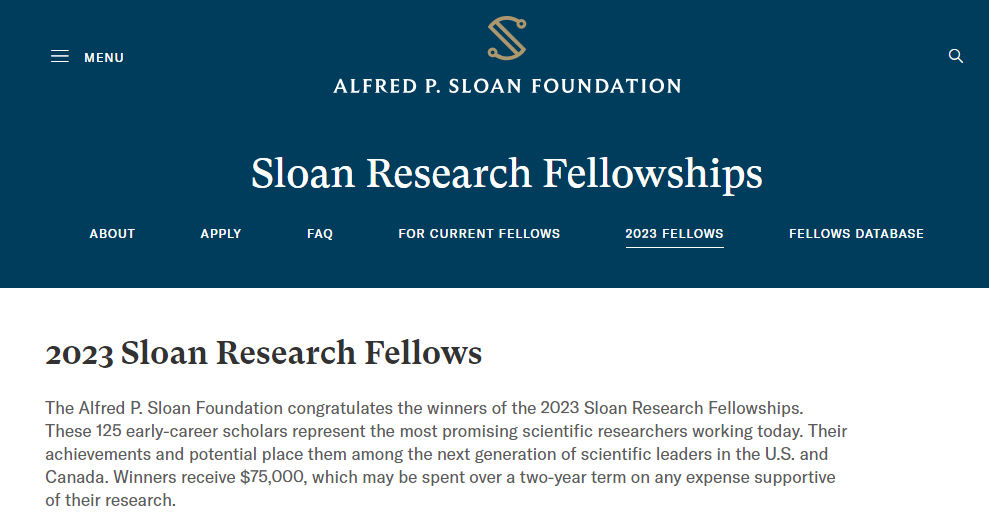Click "of their research." closing line
The height and width of the screenshot is (525, 989).
click(110, 500)
